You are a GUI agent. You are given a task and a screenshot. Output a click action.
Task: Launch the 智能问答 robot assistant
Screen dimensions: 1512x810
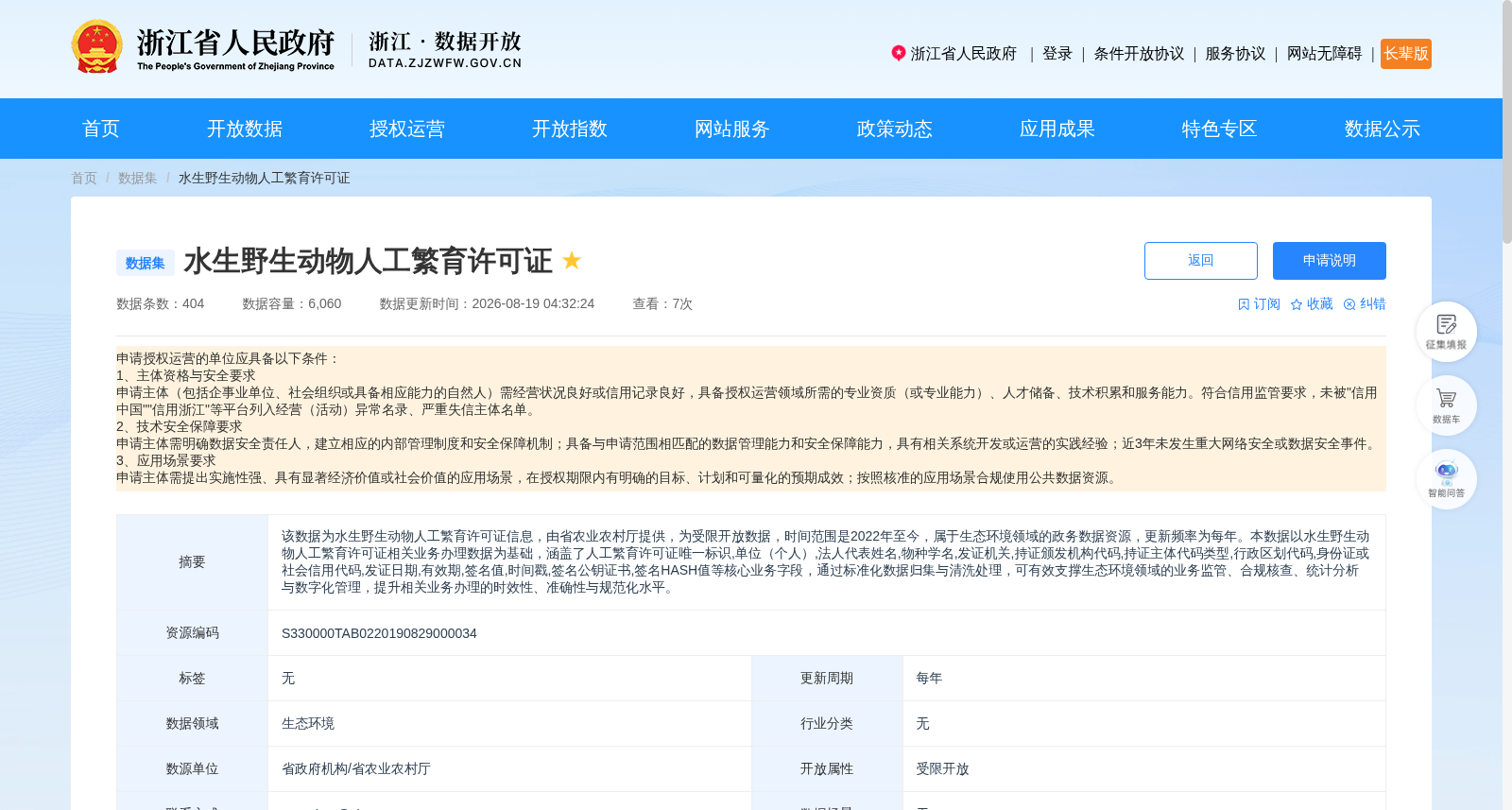(x=1446, y=479)
